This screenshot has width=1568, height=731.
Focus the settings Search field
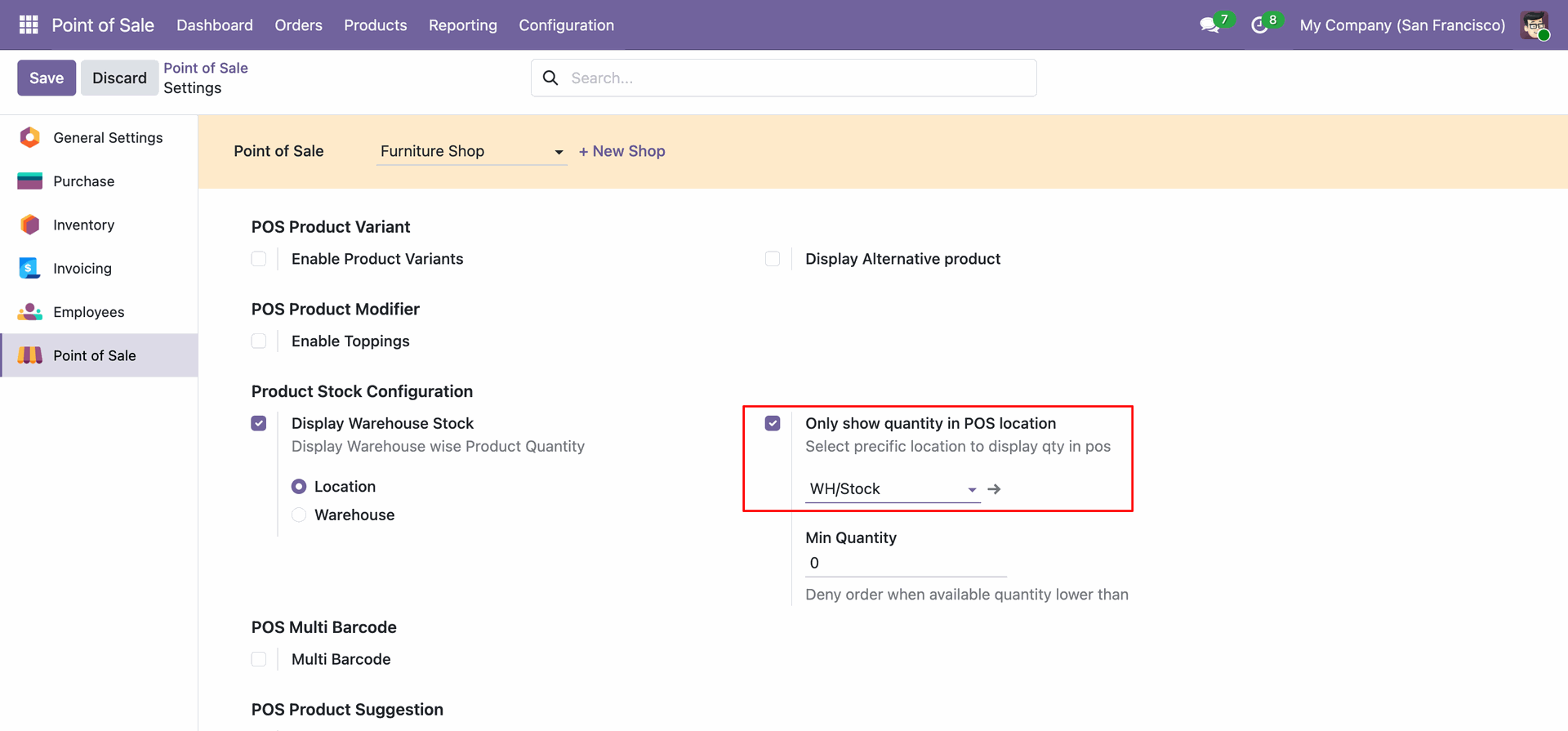[784, 78]
